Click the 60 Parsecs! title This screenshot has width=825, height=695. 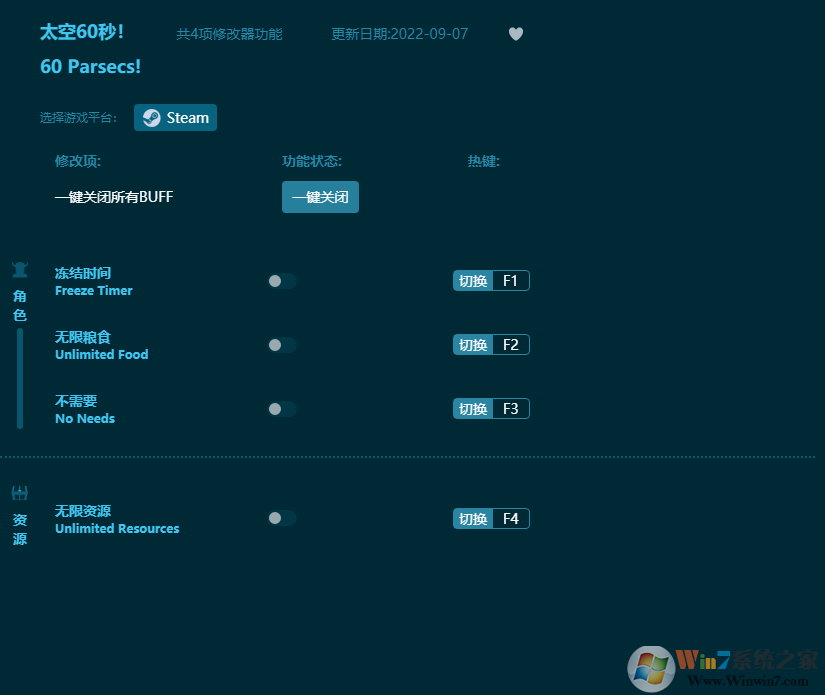[90, 67]
